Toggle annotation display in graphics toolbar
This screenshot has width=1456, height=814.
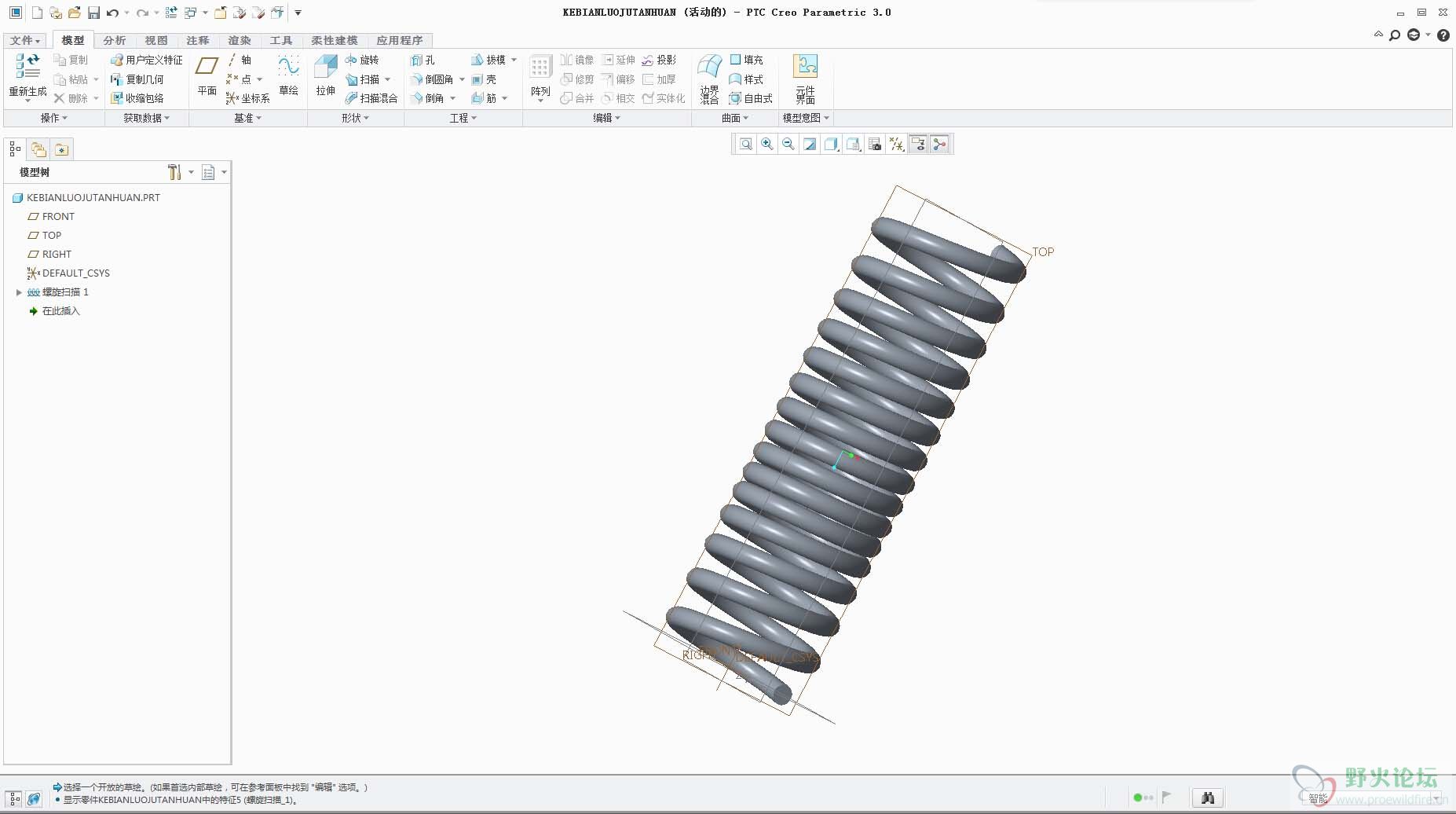click(918, 144)
